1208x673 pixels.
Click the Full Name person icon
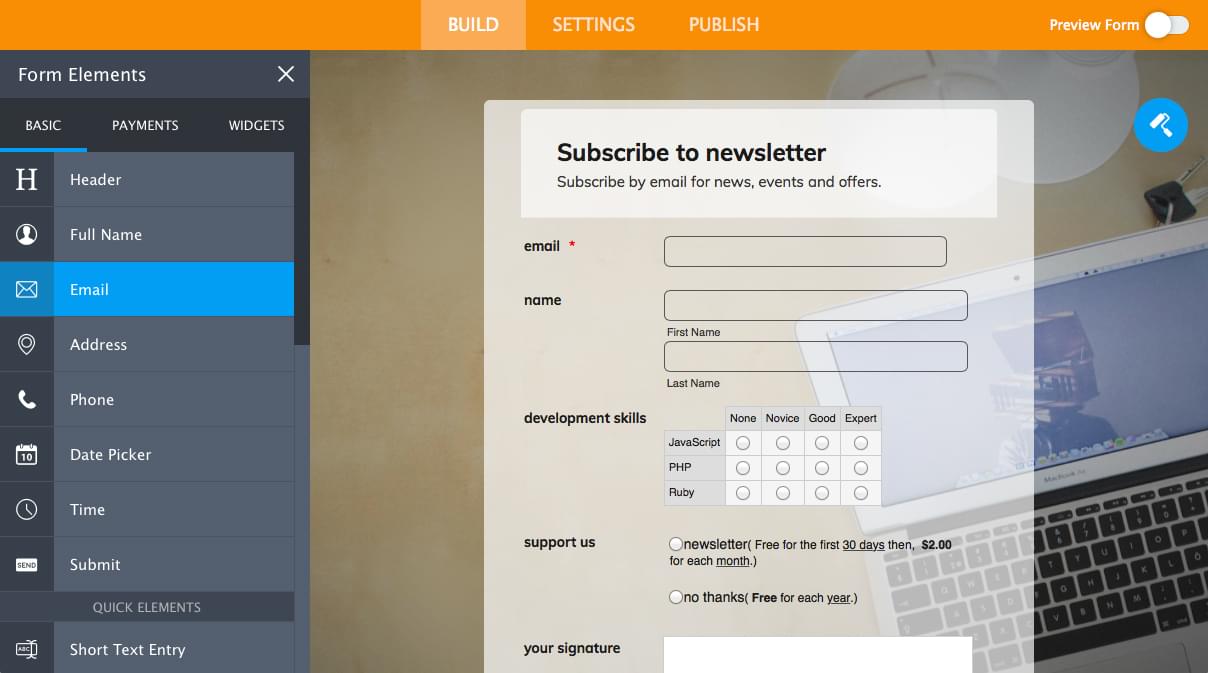(x=27, y=234)
